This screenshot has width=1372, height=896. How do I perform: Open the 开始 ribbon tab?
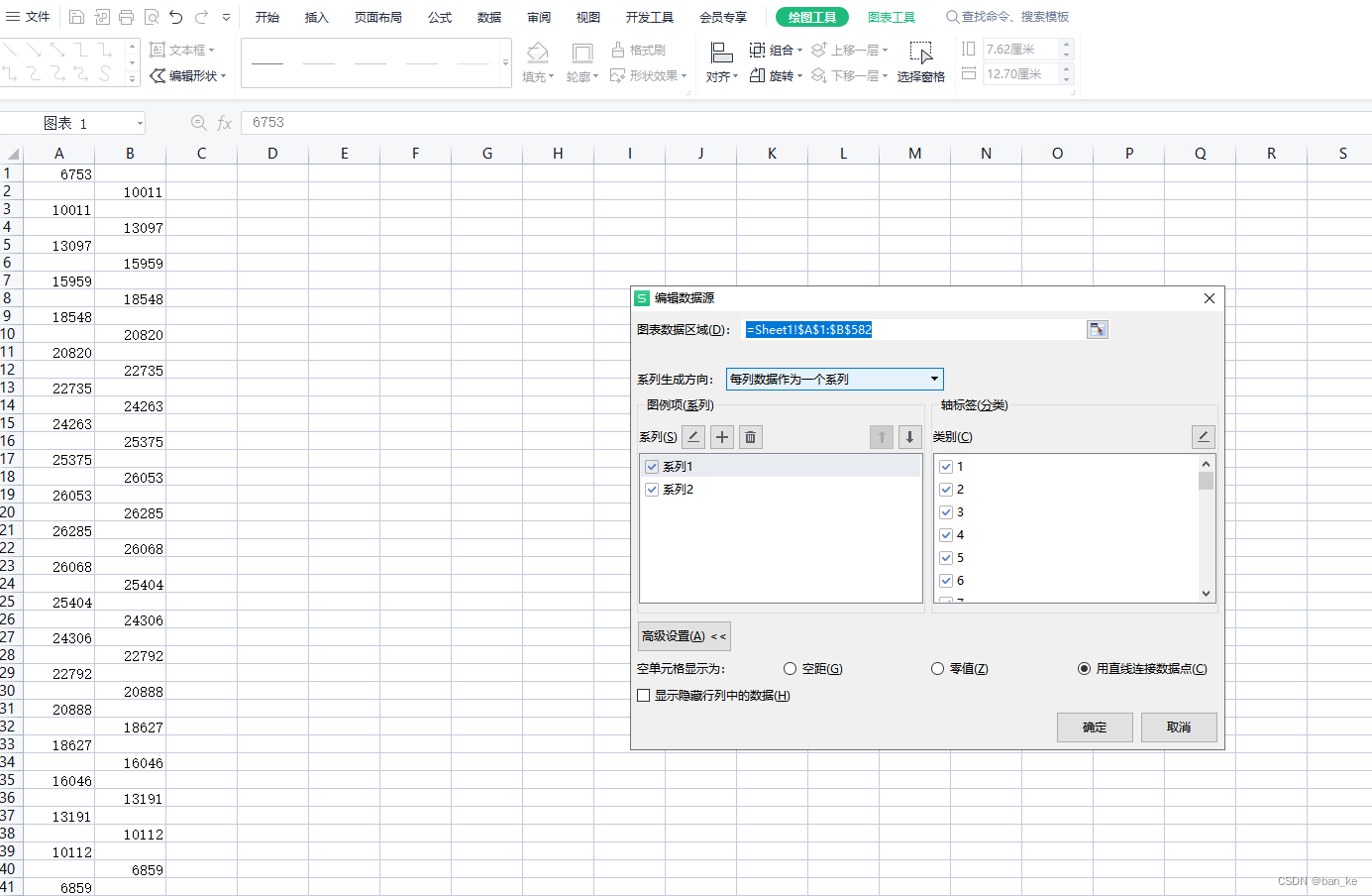click(267, 17)
